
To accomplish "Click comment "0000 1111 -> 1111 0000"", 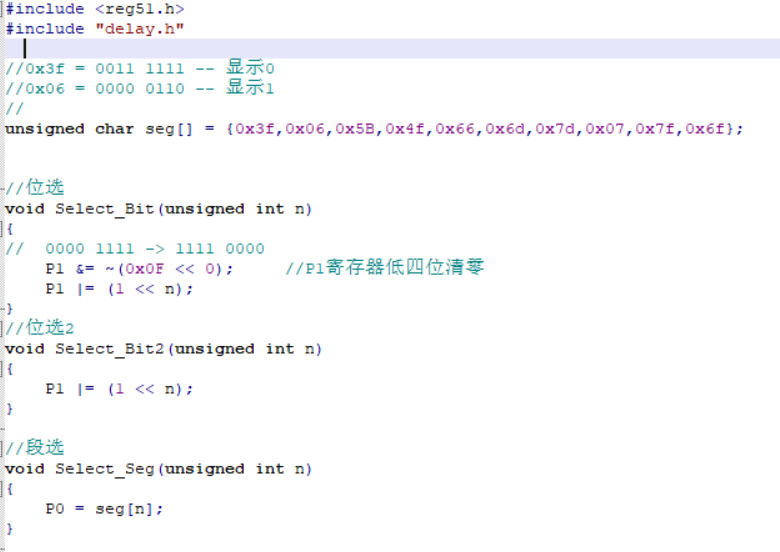I will point(155,249).
